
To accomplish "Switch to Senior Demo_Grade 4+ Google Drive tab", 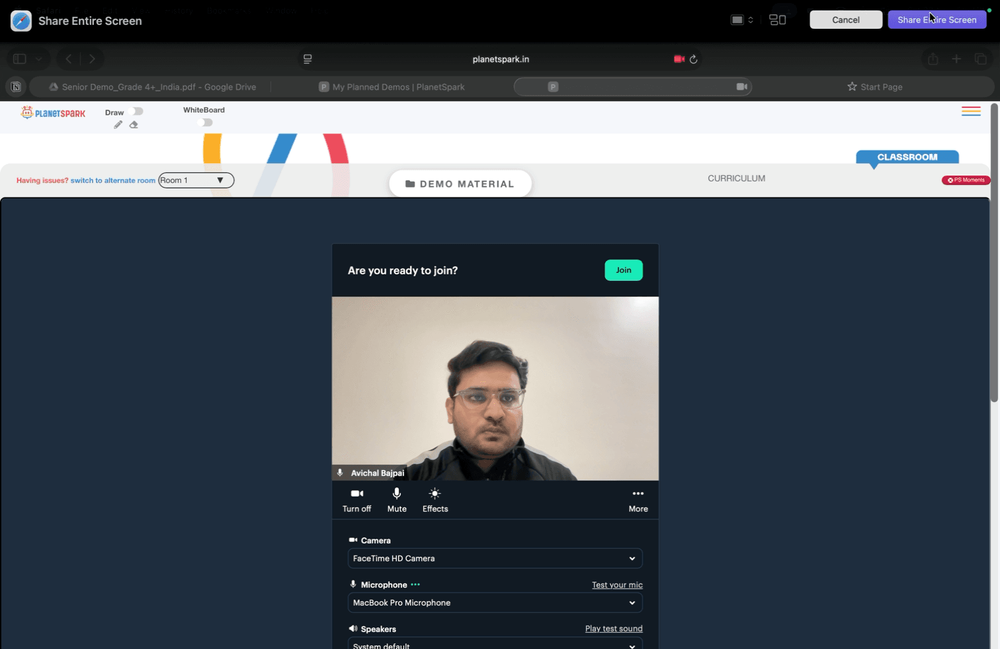I will 152,87.
